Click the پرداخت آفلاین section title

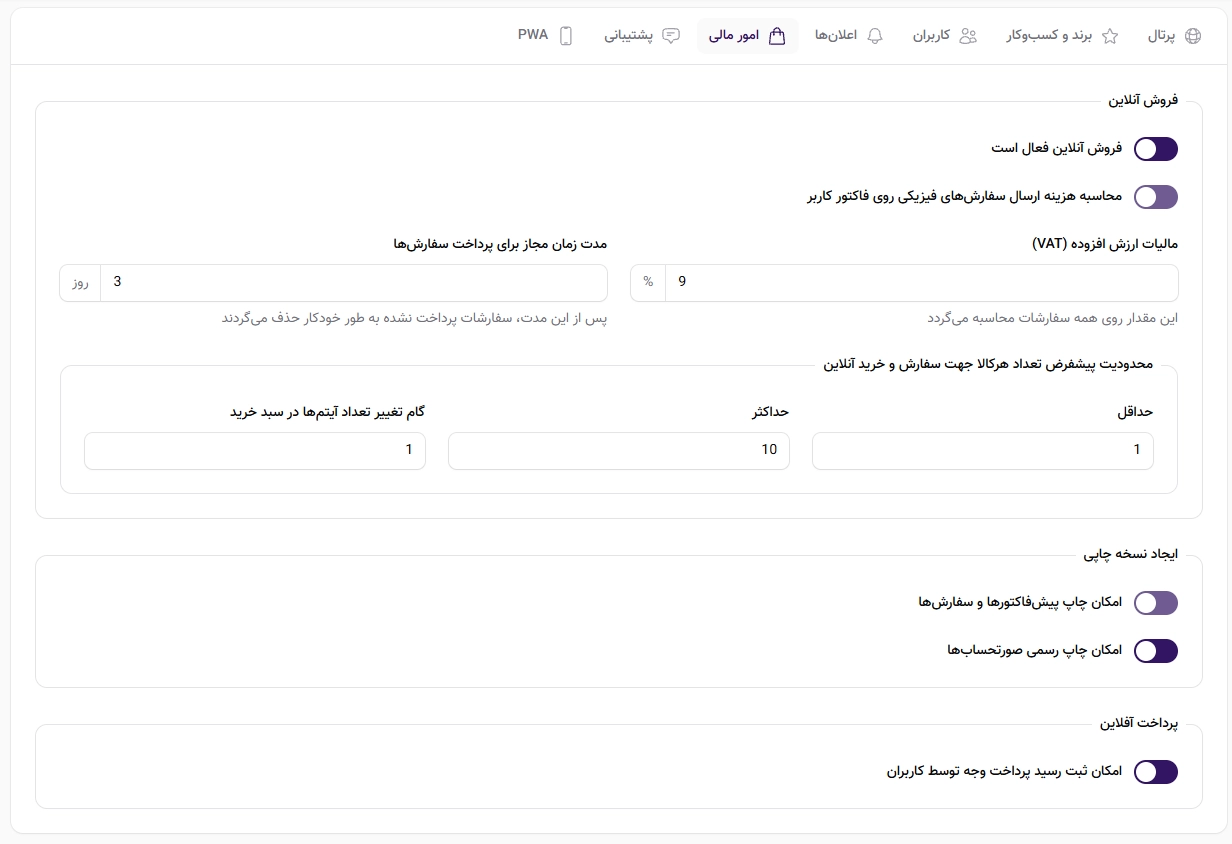pyautogui.click(x=1139, y=723)
